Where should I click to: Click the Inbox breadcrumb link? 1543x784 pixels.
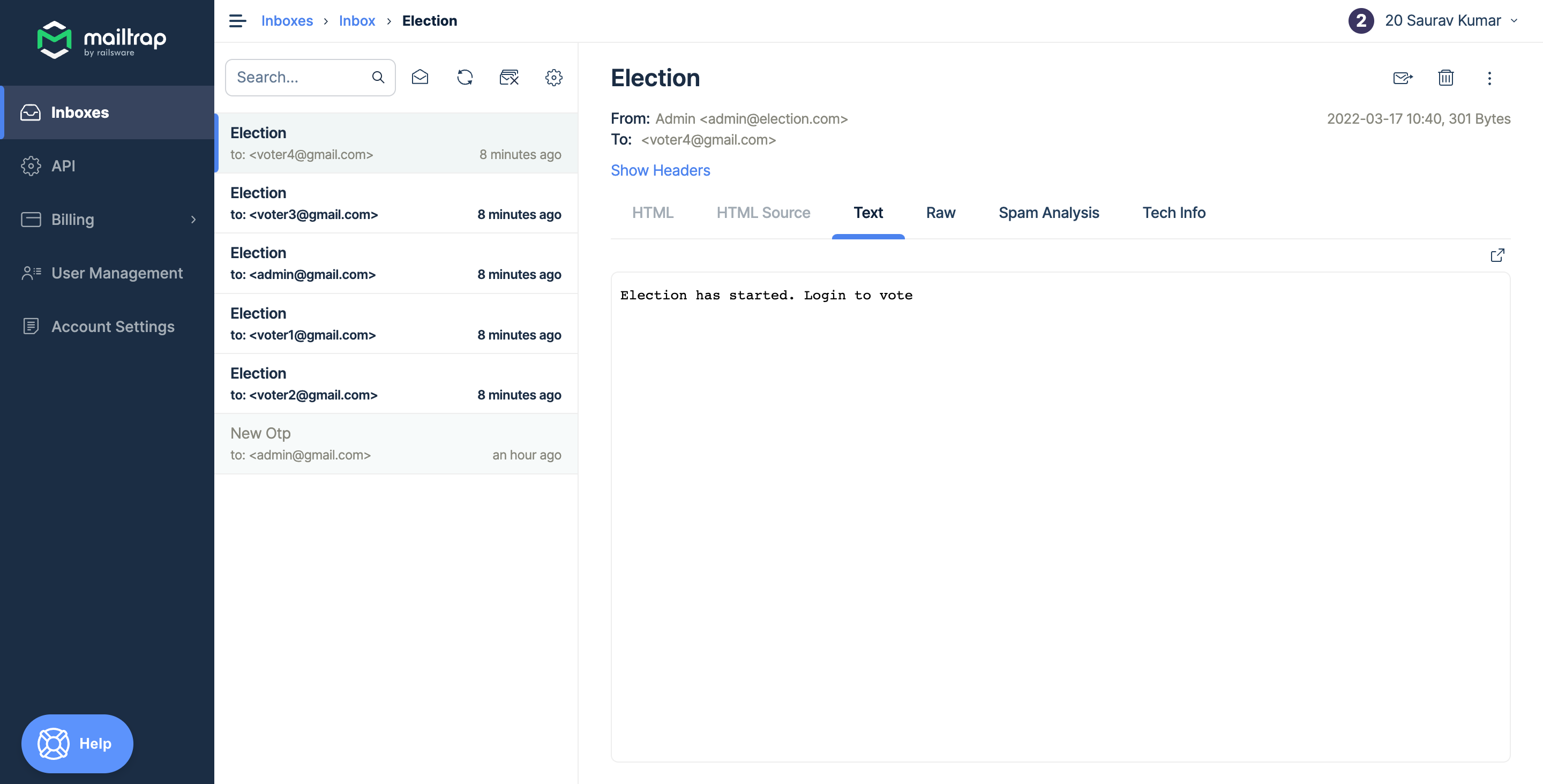point(356,21)
